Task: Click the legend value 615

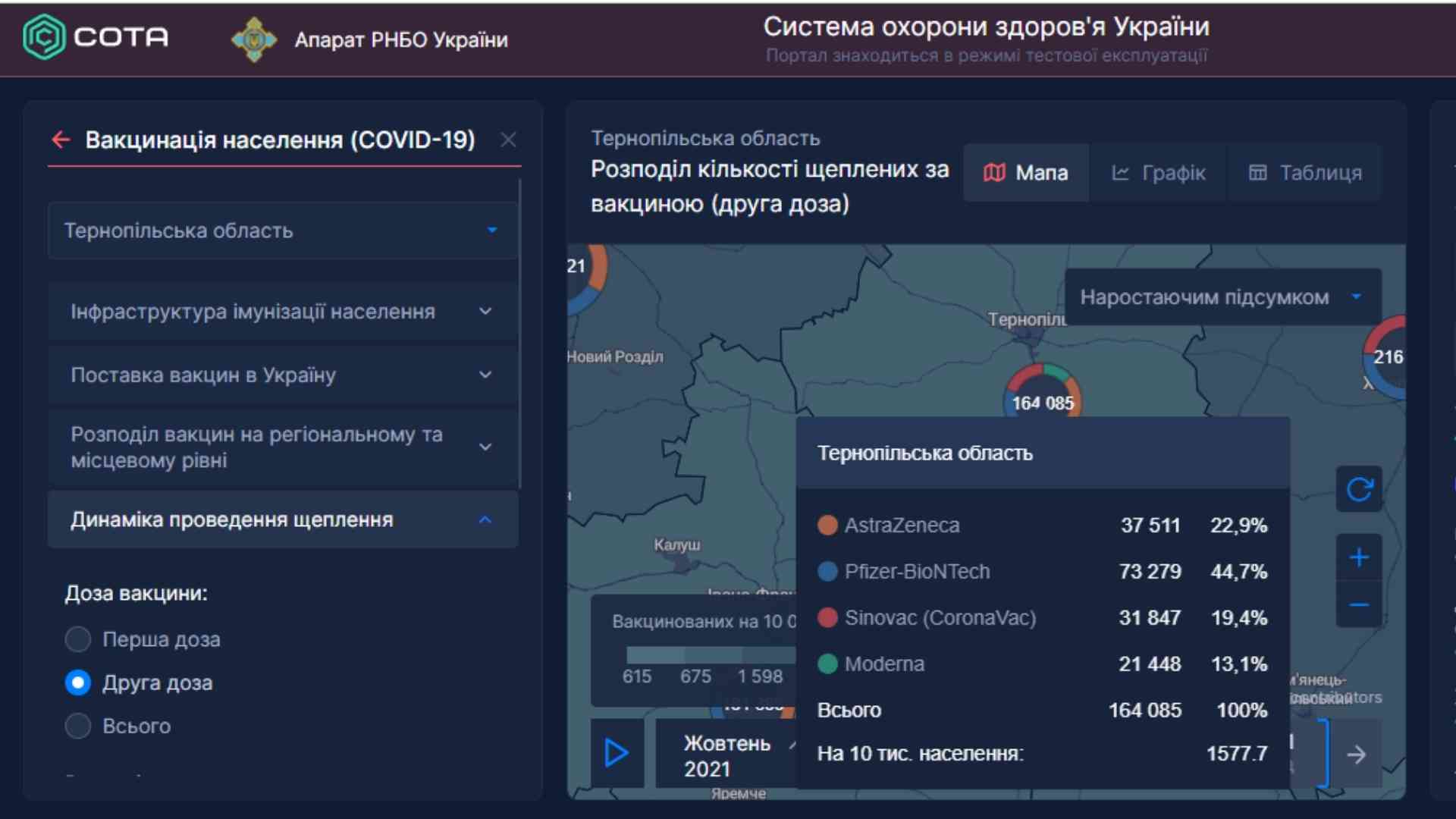Action: (637, 676)
